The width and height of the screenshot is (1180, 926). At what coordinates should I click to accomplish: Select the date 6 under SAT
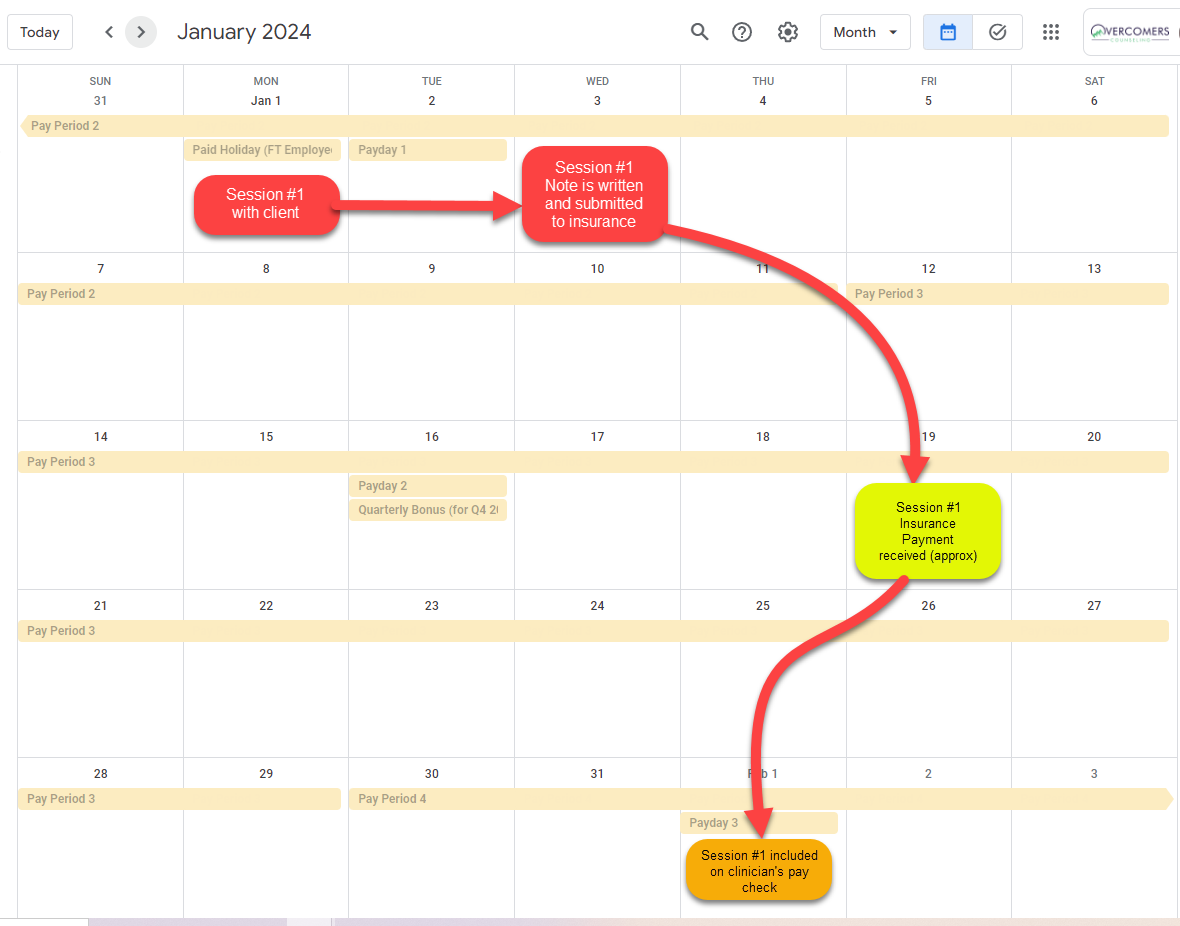pos(1094,101)
